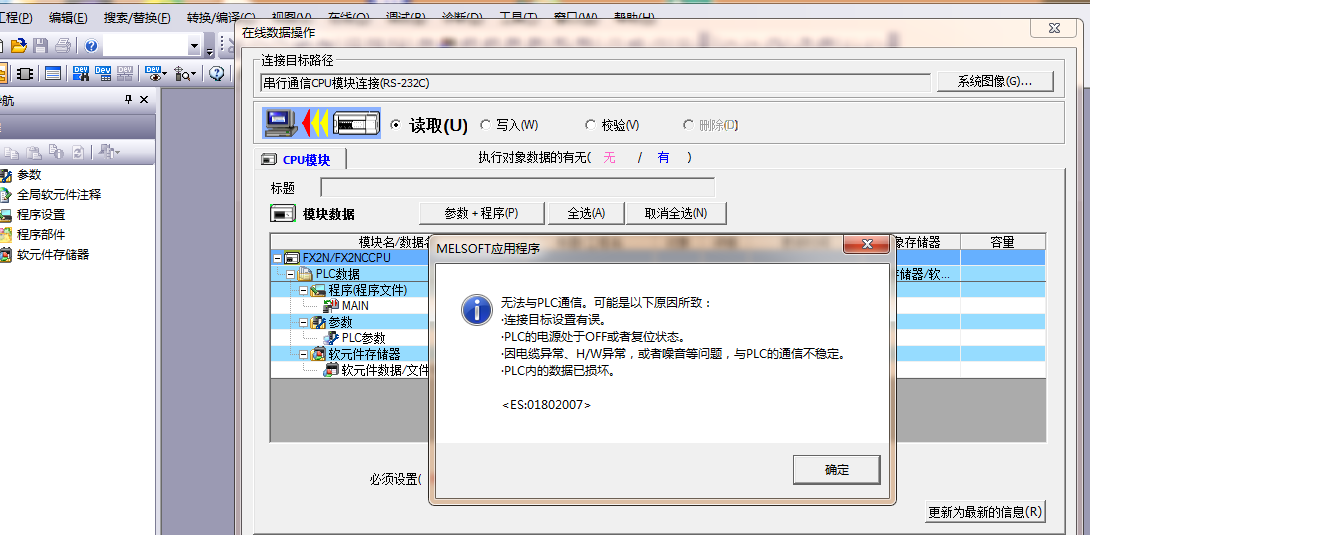Close the navigation panel
Image resolution: width=1332 pixels, height=559 pixels.
(144, 100)
